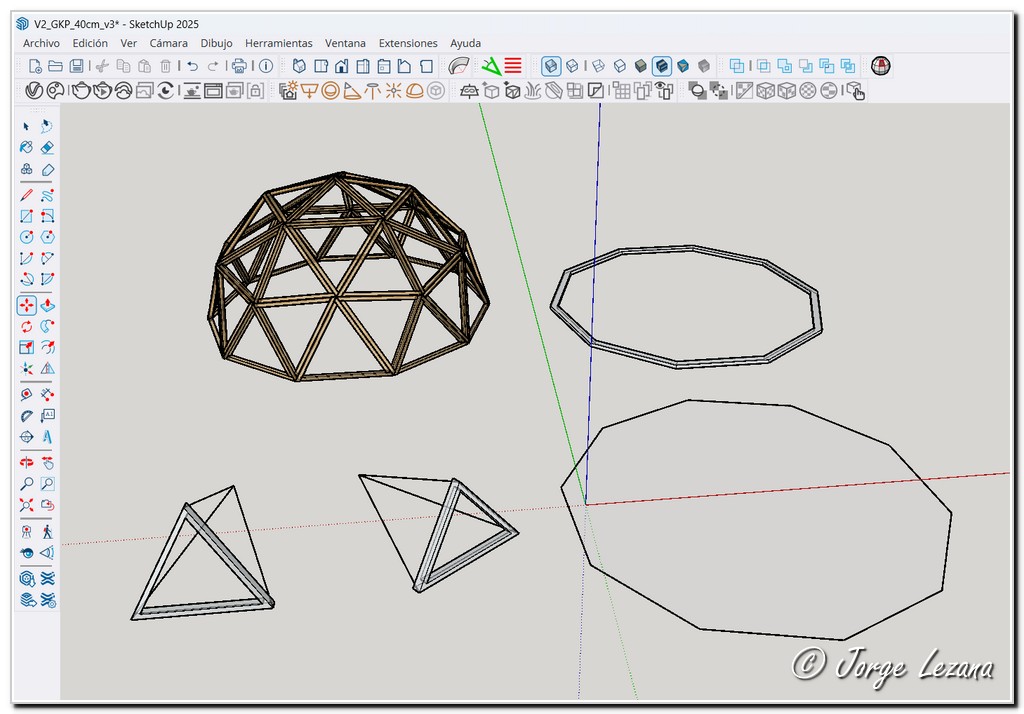Toggle X-Ray face style
The width and height of the screenshot is (1024, 714).
pos(551,66)
